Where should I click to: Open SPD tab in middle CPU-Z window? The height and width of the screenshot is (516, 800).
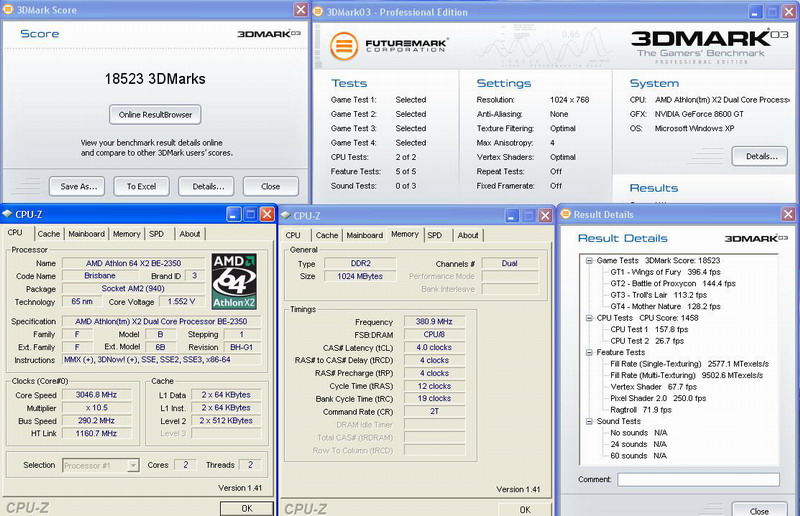[x=435, y=235]
